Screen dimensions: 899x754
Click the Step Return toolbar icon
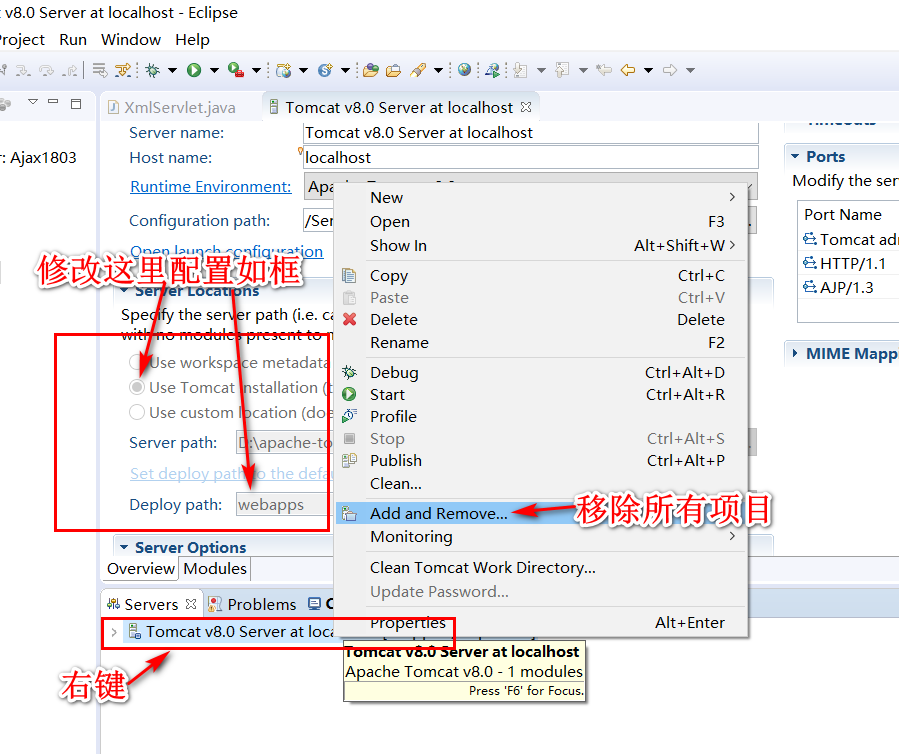[70, 71]
